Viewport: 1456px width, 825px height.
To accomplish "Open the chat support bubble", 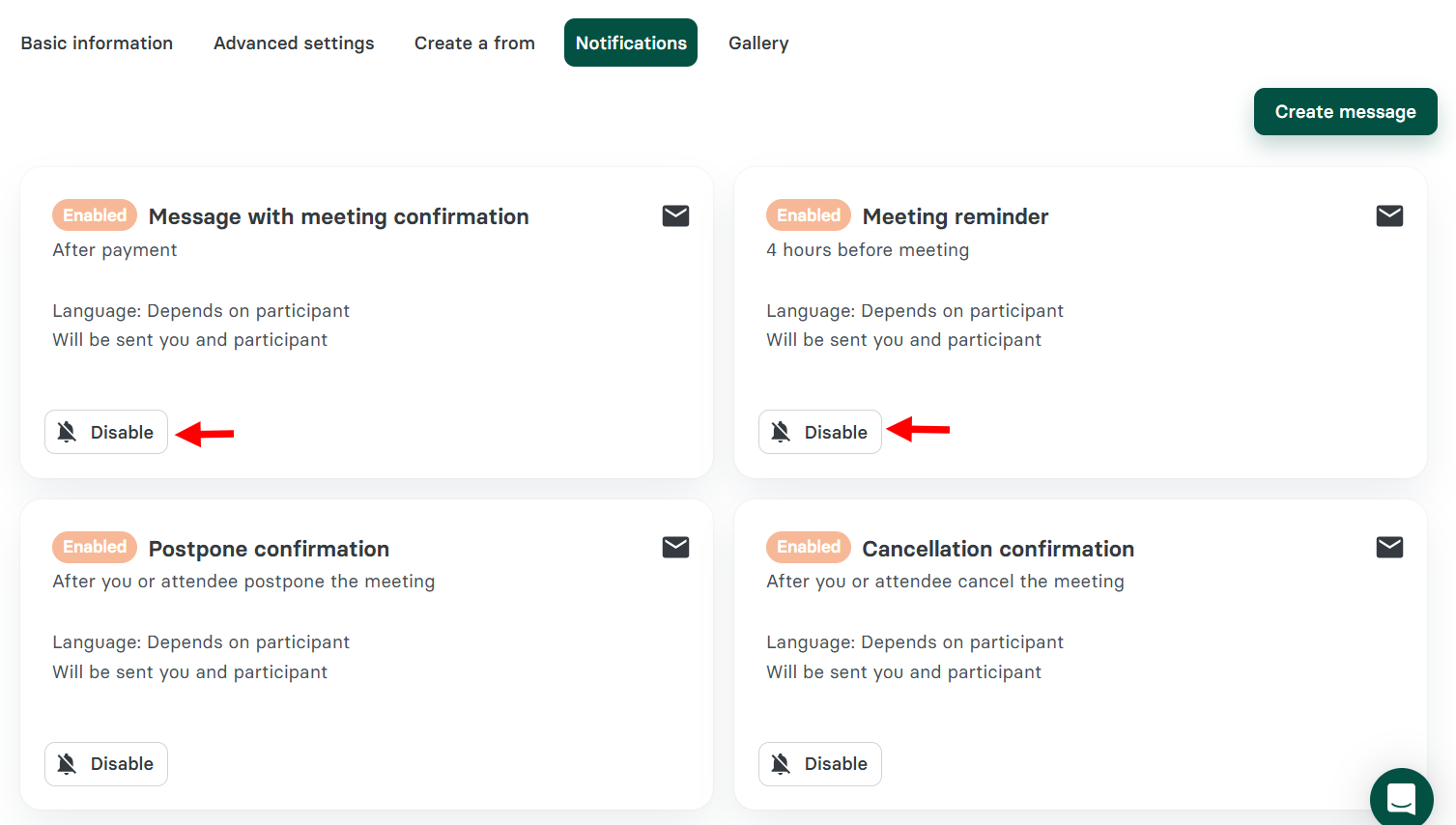I will [x=1401, y=797].
